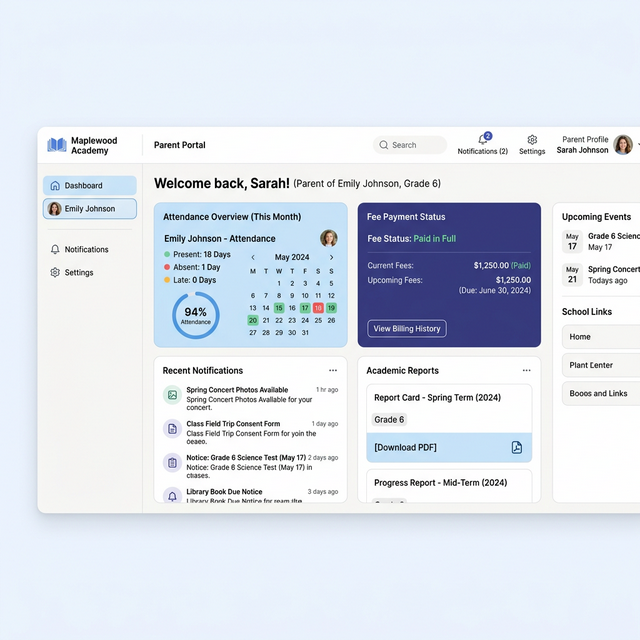Click the Download PDF button
The height and width of the screenshot is (640, 640).
(x=449, y=447)
